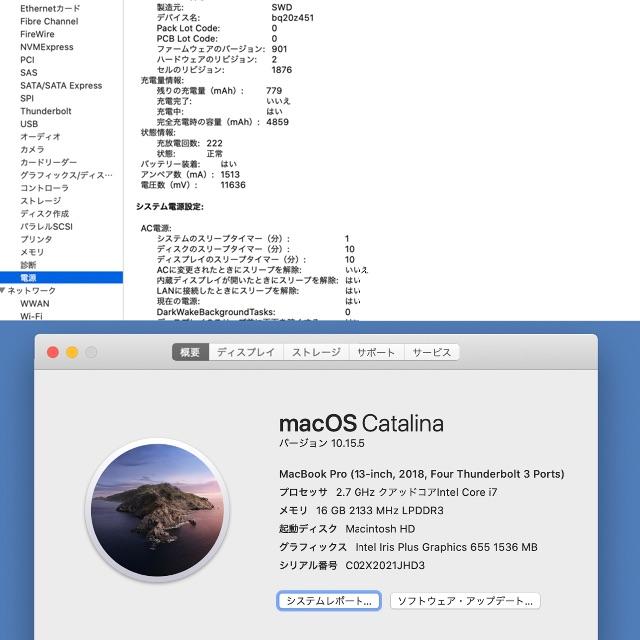Select ストレージ in System Report sidebar
Viewport: 640px width, 640px height.
coord(40,201)
